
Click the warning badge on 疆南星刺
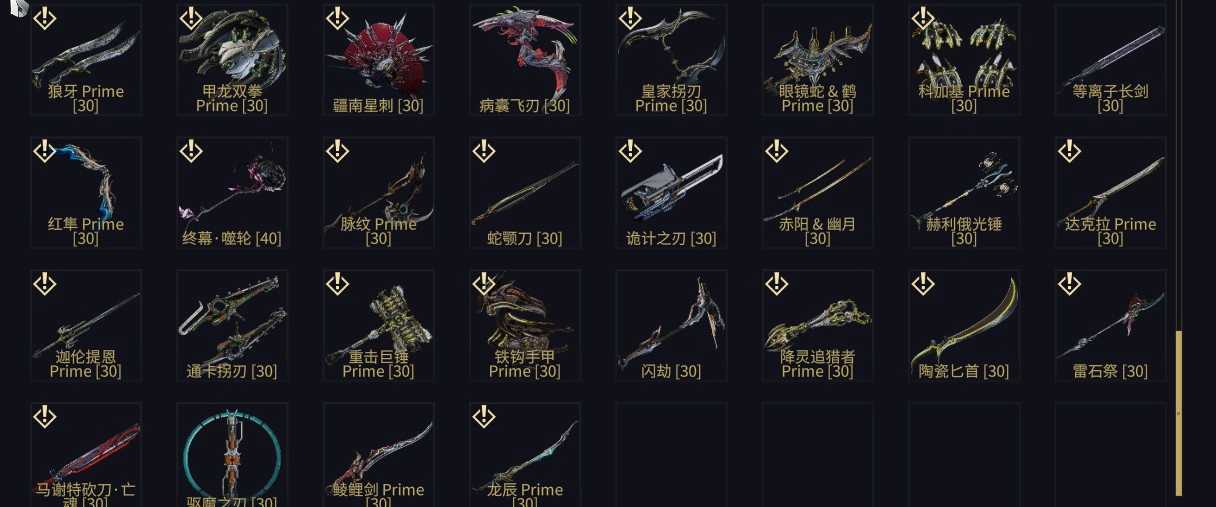tap(337, 18)
